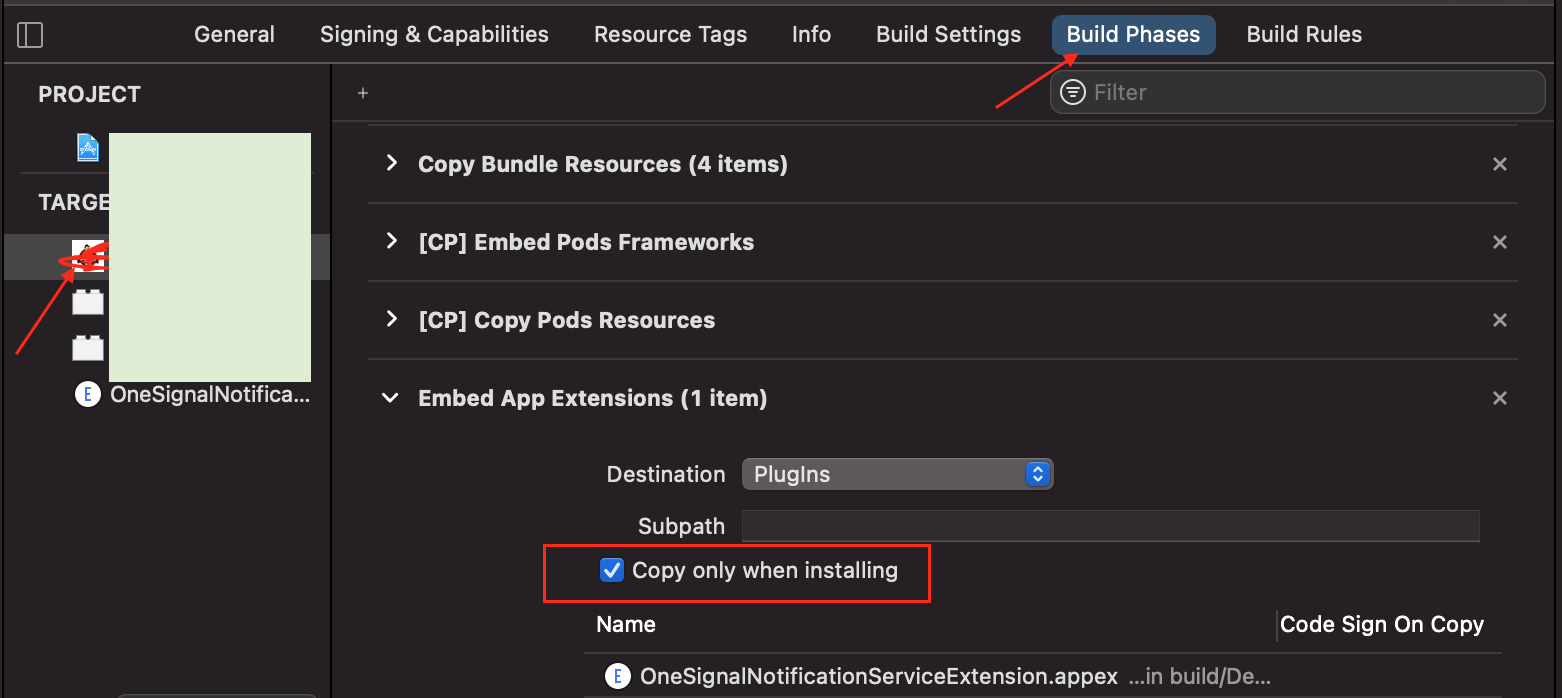This screenshot has width=1562, height=698.
Task: Hide the navigator using the sidebar toggle icon
Action: coord(30,34)
